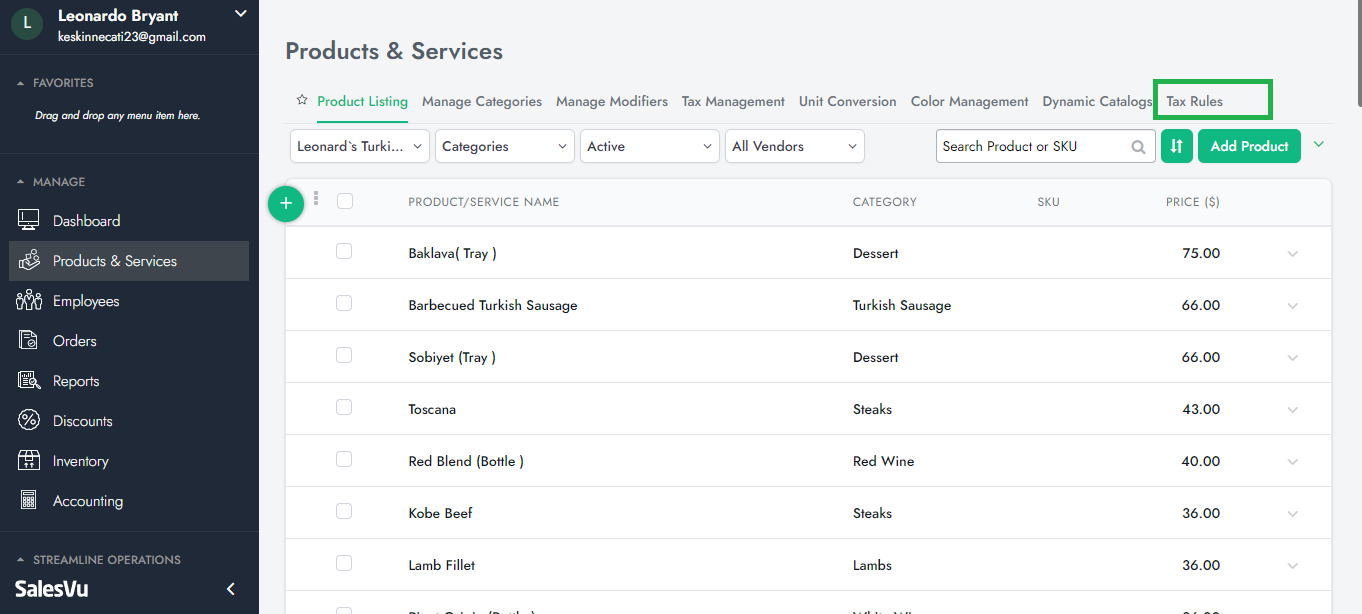Switch to the Tax Rules tab
1362x614 pixels.
tap(1194, 101)
